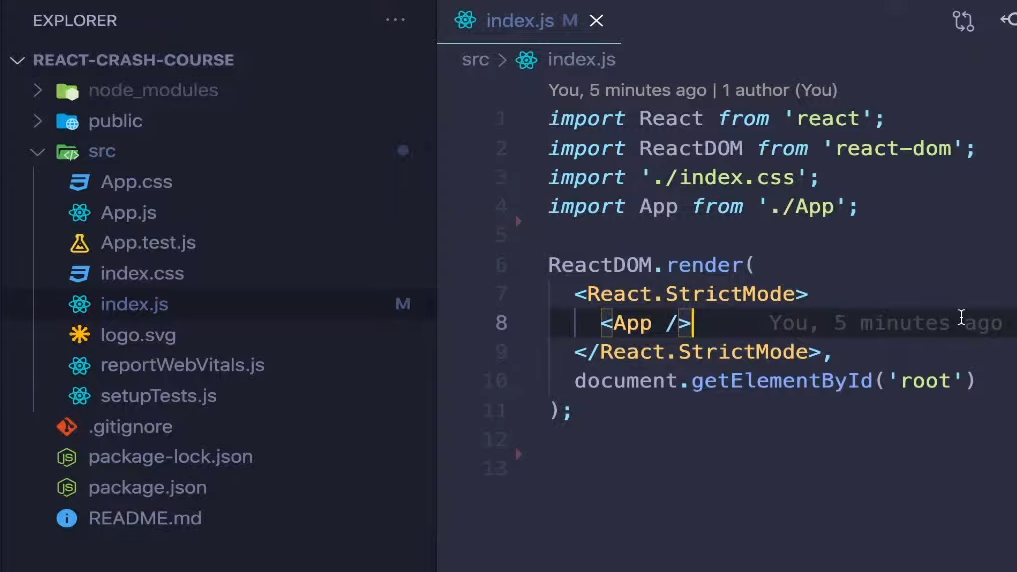Click the GitLens authors code lens line
The width and height of the screenshot is (1017, 572).
click(693, 90)
